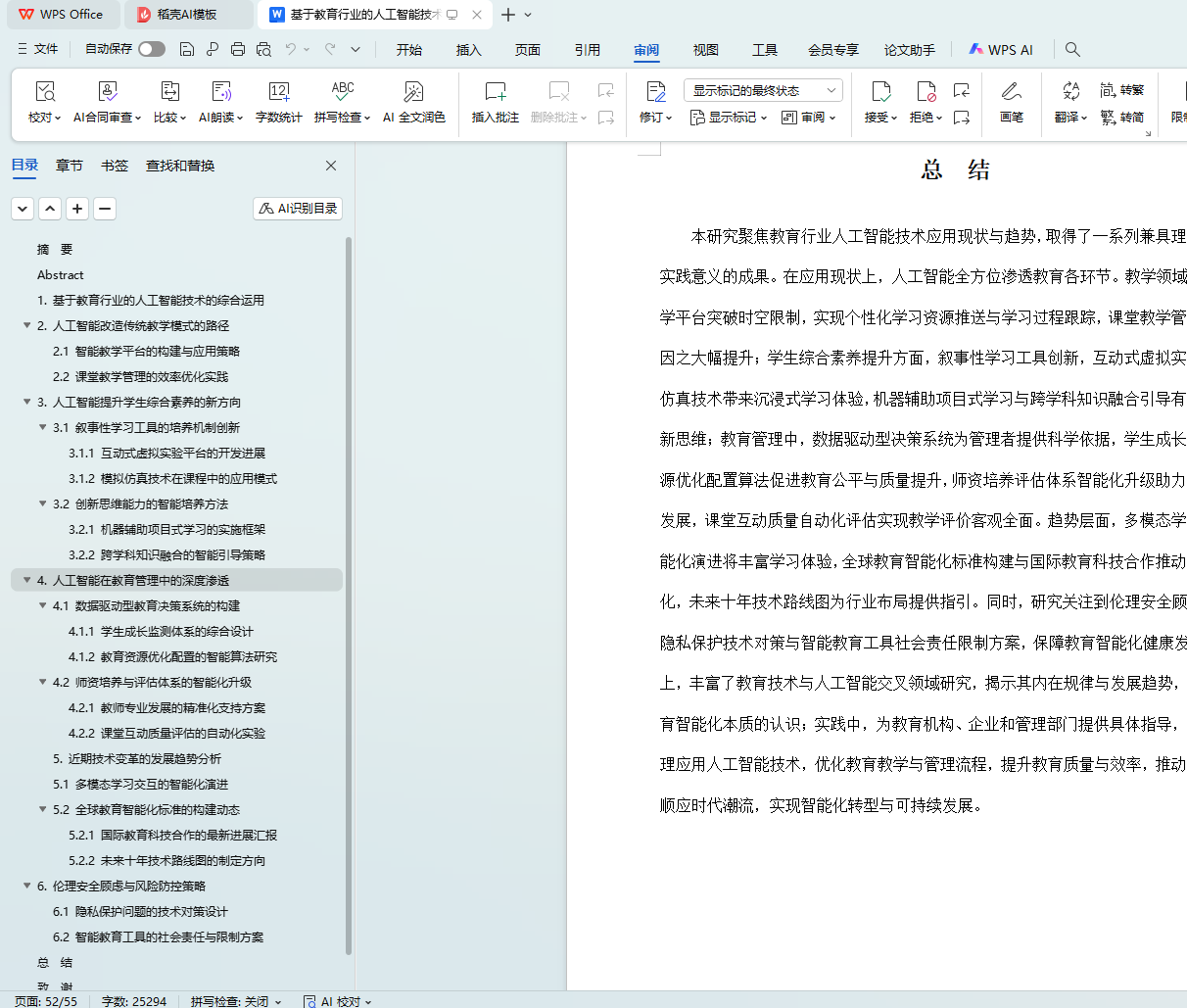1187x1008 pixels.
Task: Collapse section 4 人工智能在教育管理中的深度渗透
Action: [x=27, y=580]
